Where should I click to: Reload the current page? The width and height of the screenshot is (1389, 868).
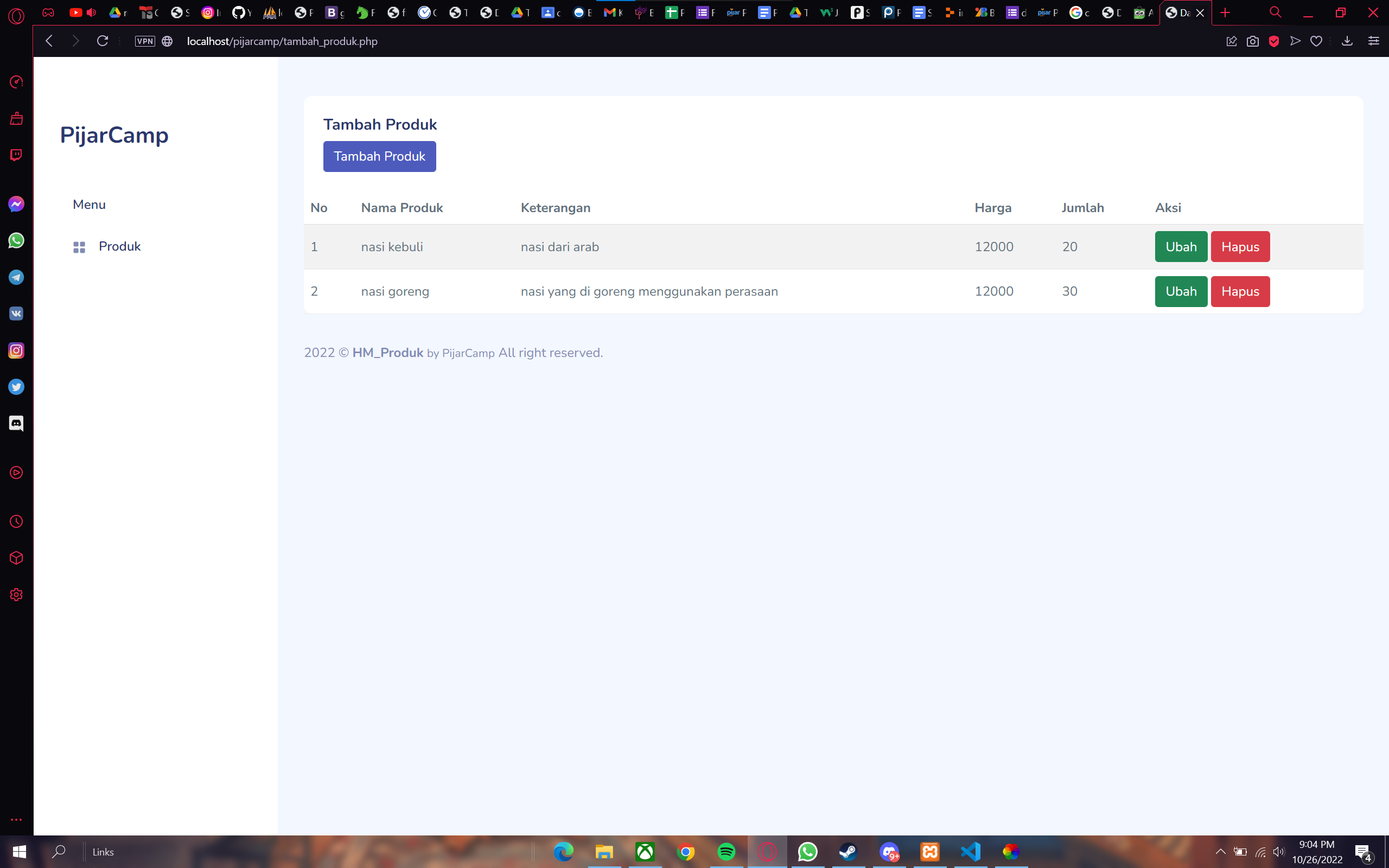102,41
